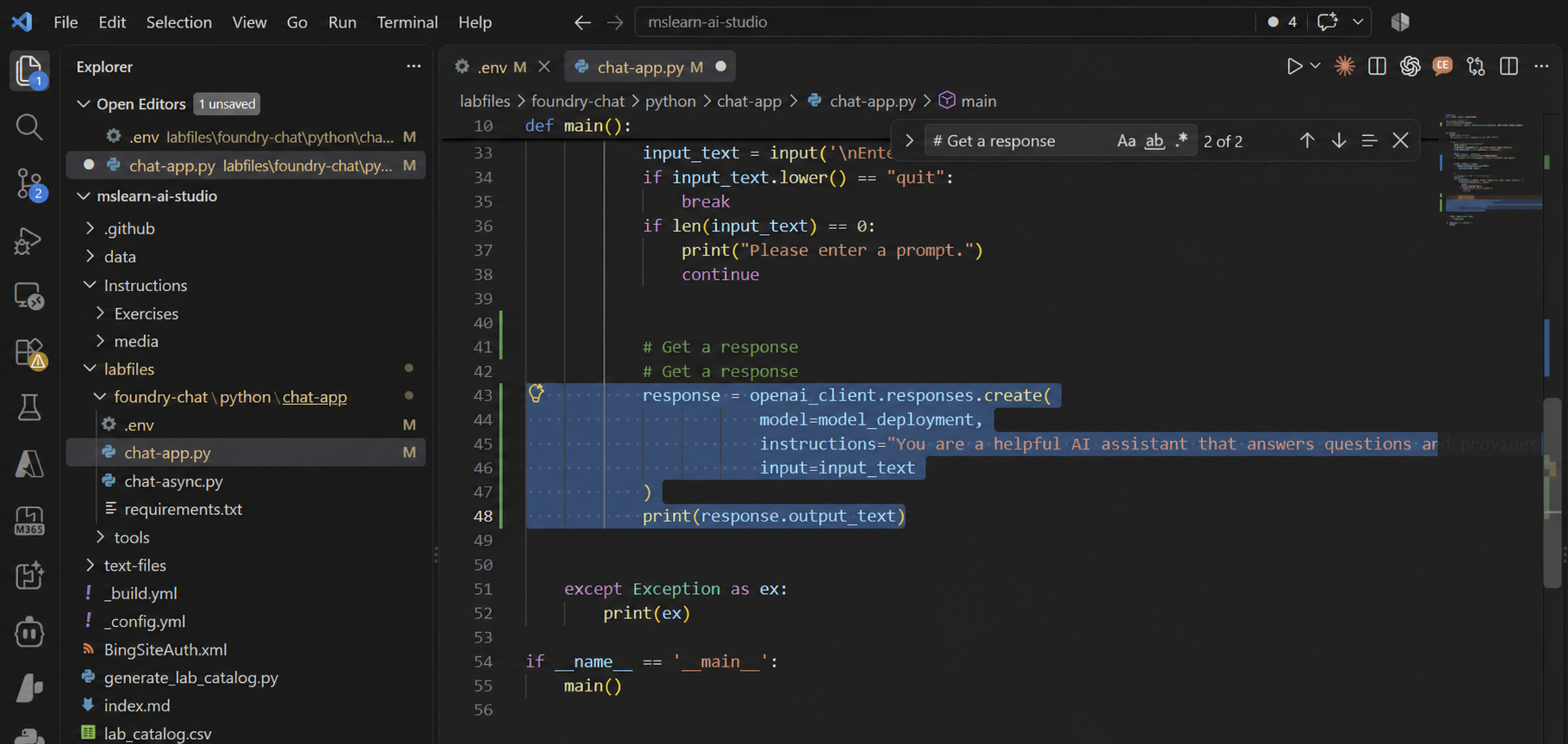Run the Python file with play button
Image resolution: width=1568 pixels, height=744 pixels.
[1294, 66]
